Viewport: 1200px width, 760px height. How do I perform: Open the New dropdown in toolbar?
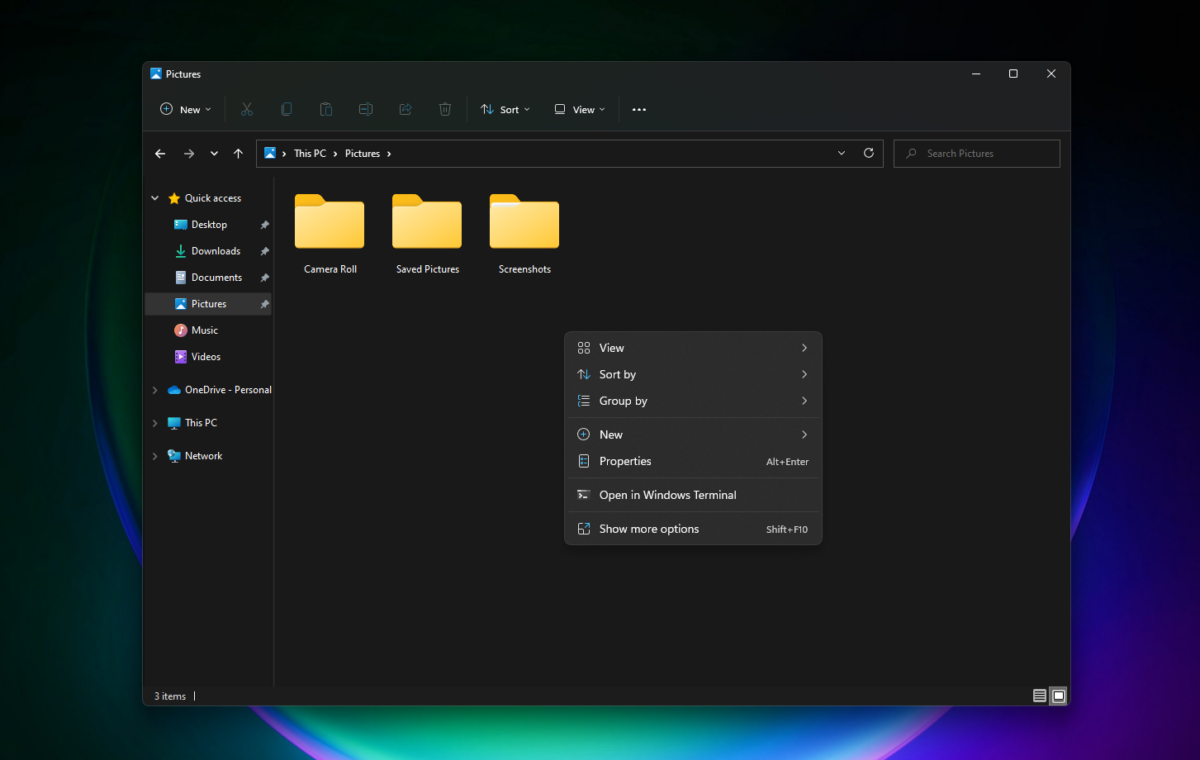pos(186,110)
